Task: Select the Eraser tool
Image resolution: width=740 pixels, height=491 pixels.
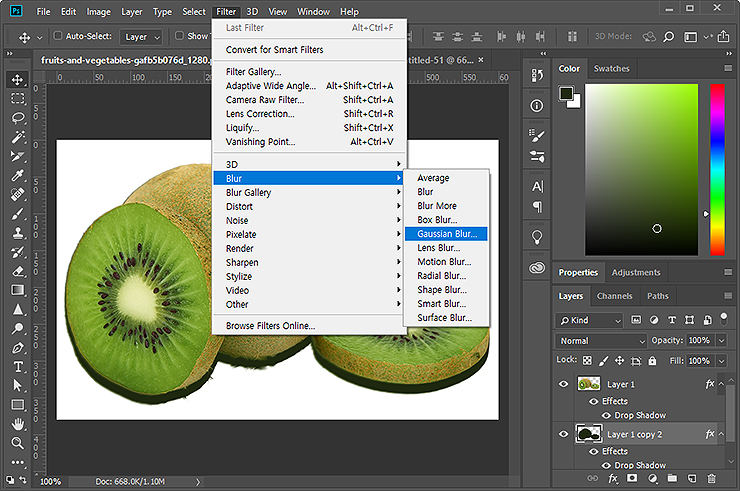Action: 17,271
